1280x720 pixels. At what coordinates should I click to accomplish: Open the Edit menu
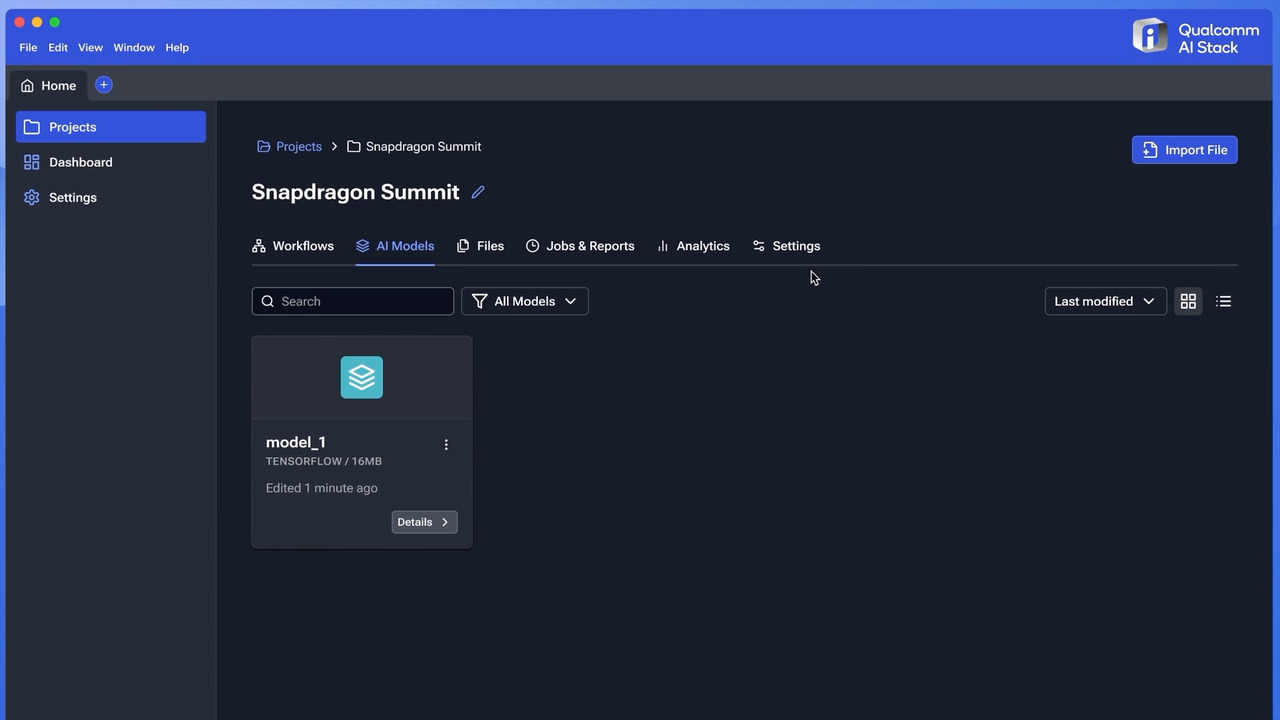click(58, 47)
